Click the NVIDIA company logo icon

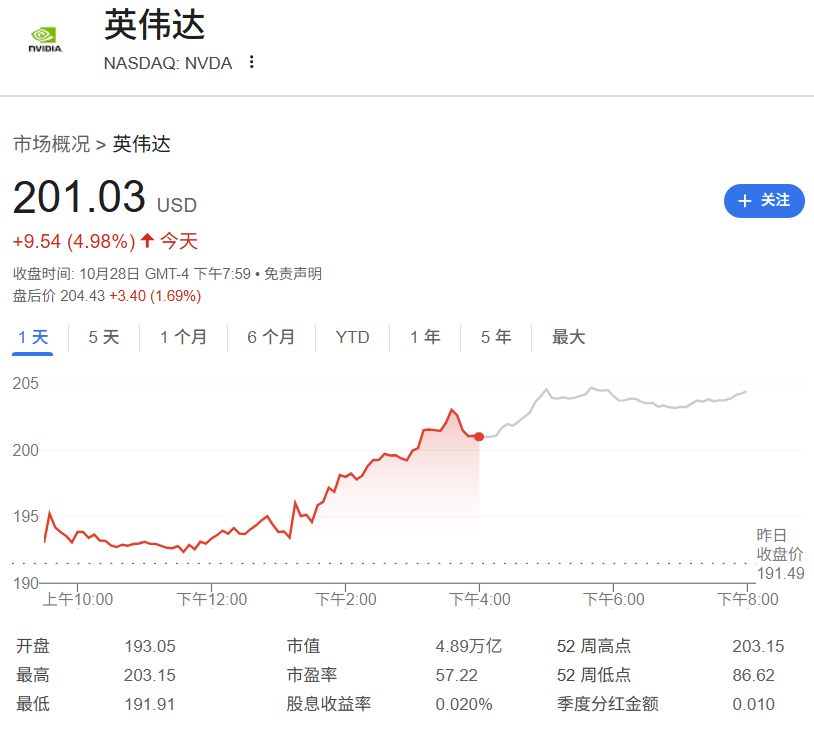pos(45,39)
